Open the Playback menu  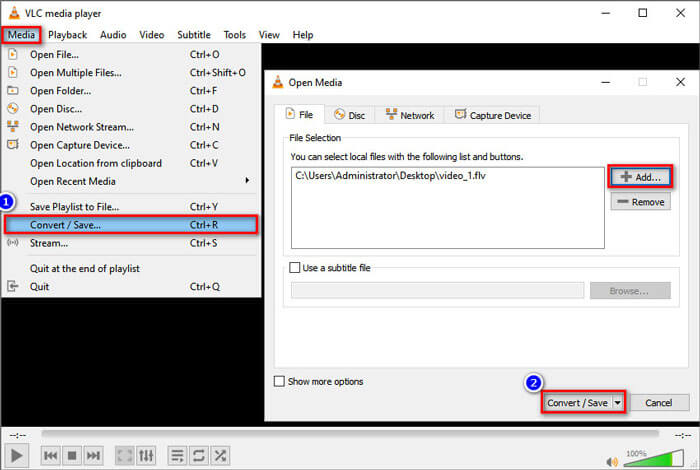(x=67, y=35)
